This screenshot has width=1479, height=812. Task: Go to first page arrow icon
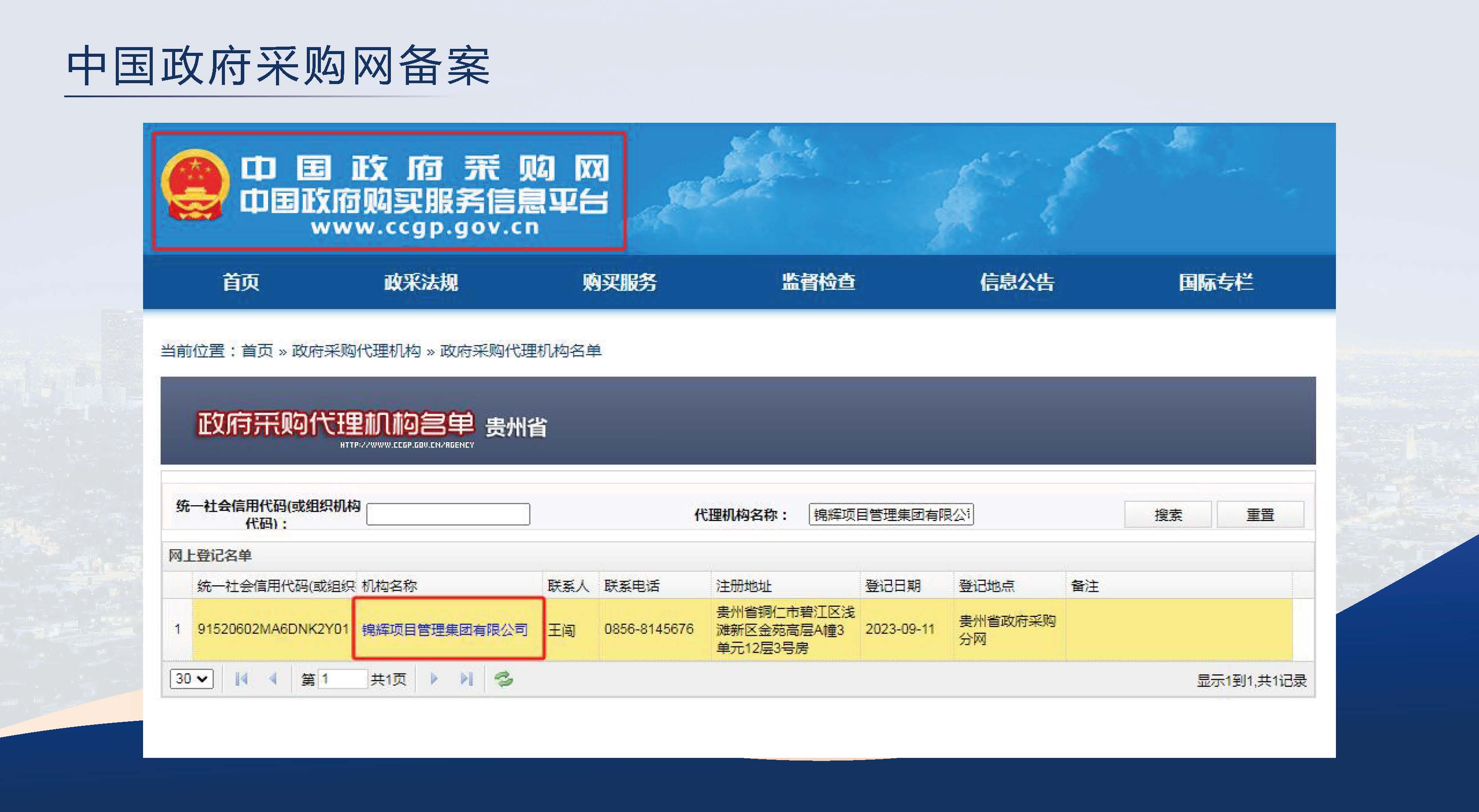[x=241, y=680]
